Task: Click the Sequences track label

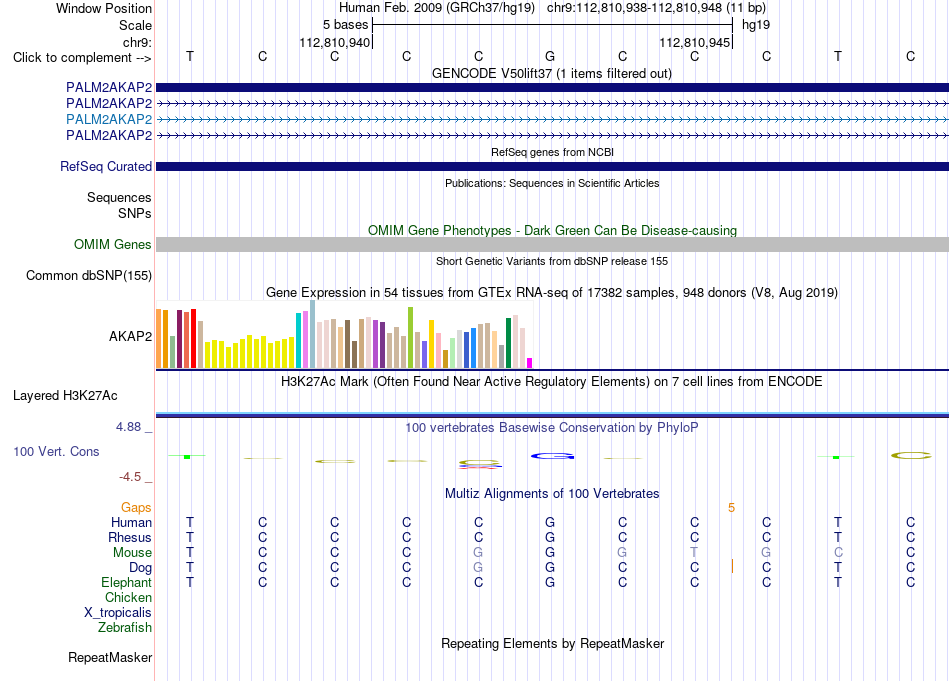Action: point(119,198)
